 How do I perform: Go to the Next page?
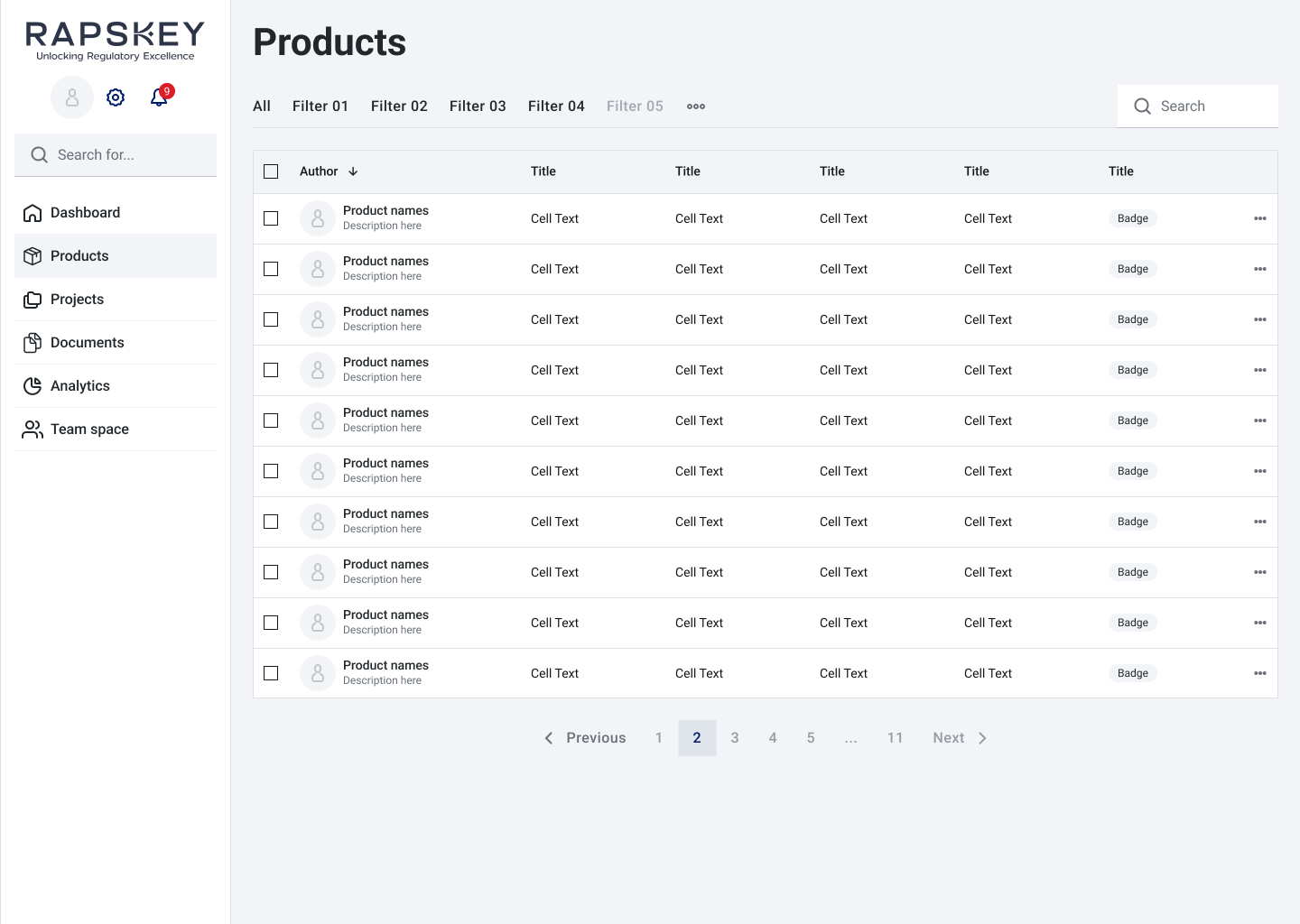tap(960, 738)
